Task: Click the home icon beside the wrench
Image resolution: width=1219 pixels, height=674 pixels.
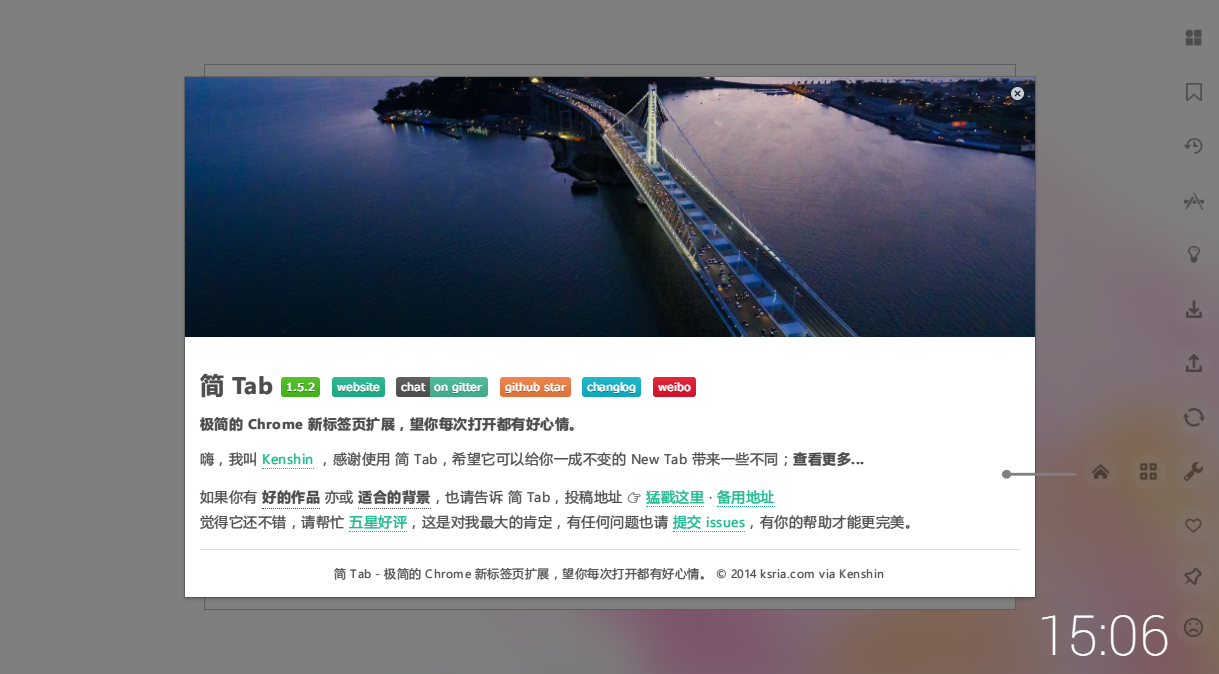Action: 1100,472
